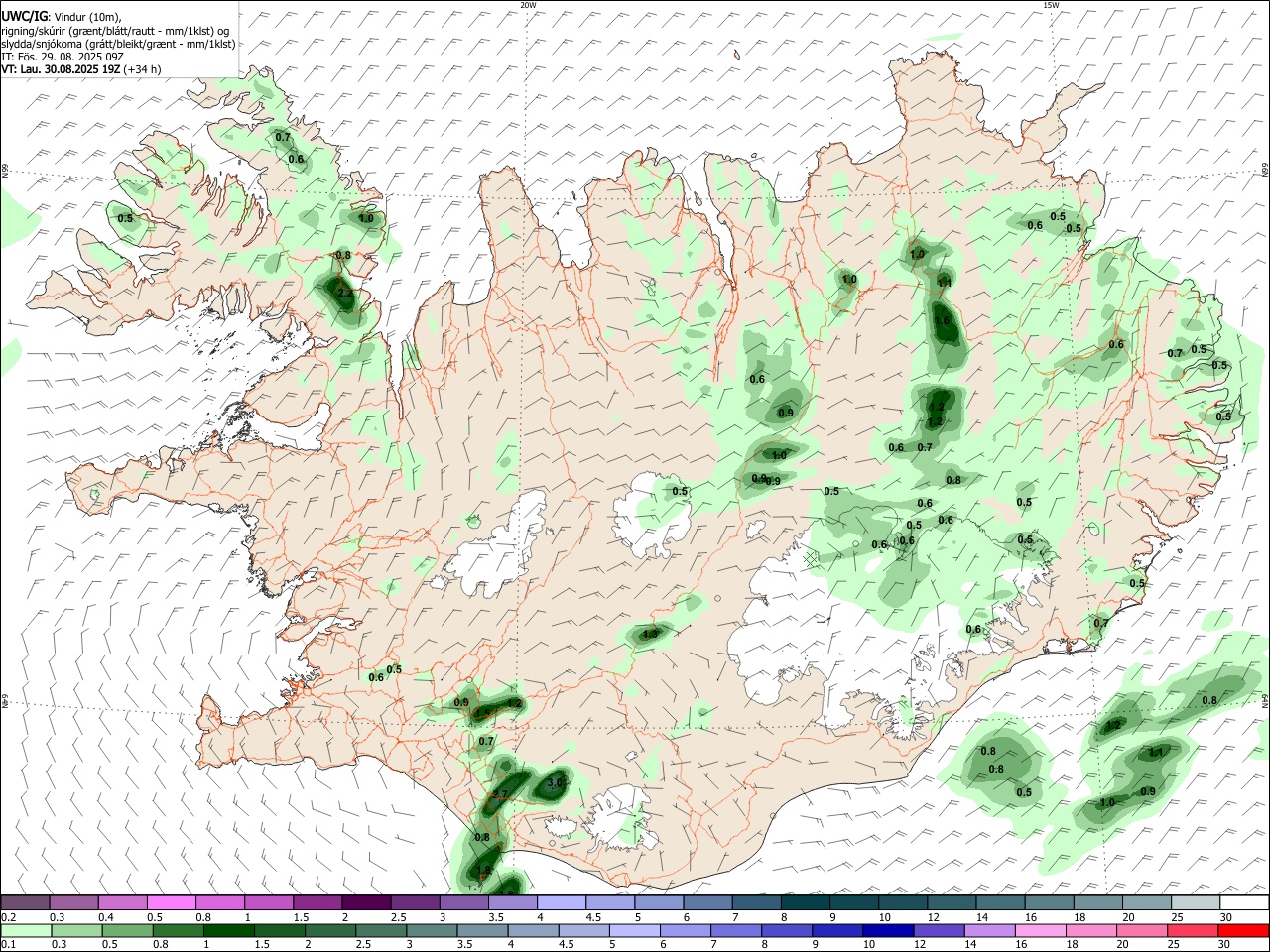The image size is (1270, 952).
Task: Click the 'UWC/IG: Vindur (10m)' title line
Action: click(62, 16)
